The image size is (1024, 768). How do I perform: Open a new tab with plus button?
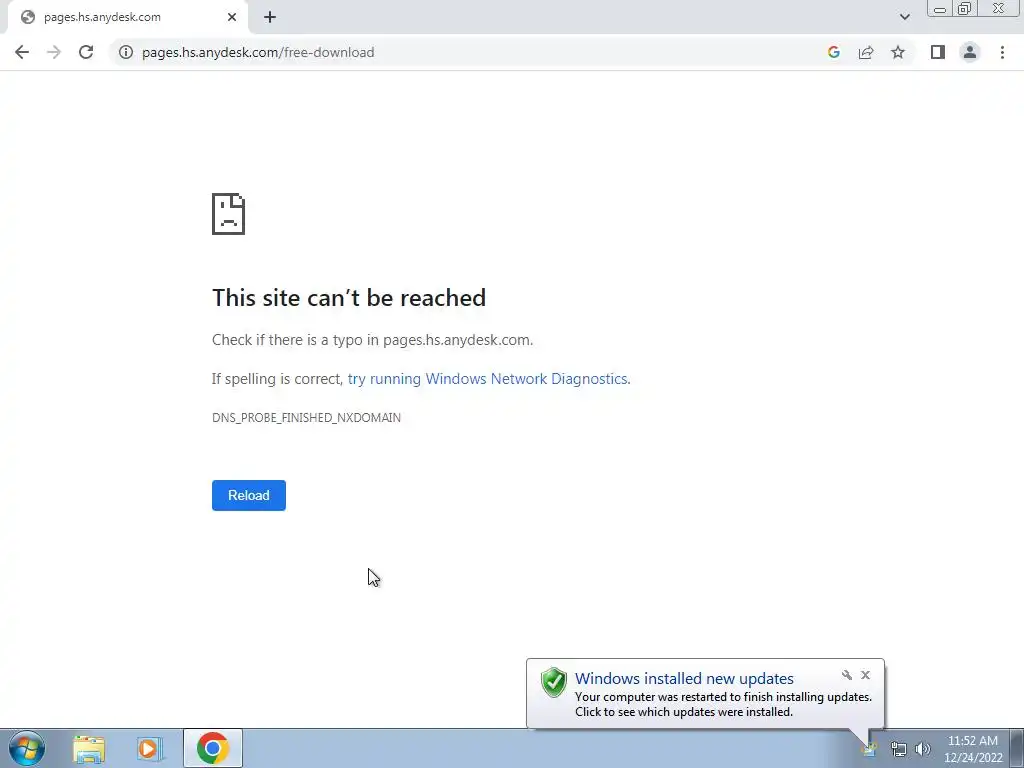point(270,17)
